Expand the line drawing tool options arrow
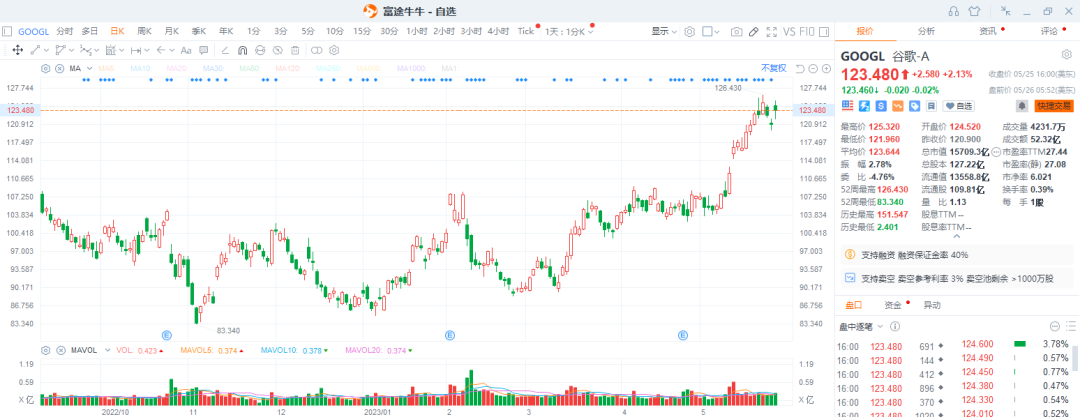 (46, 50)
